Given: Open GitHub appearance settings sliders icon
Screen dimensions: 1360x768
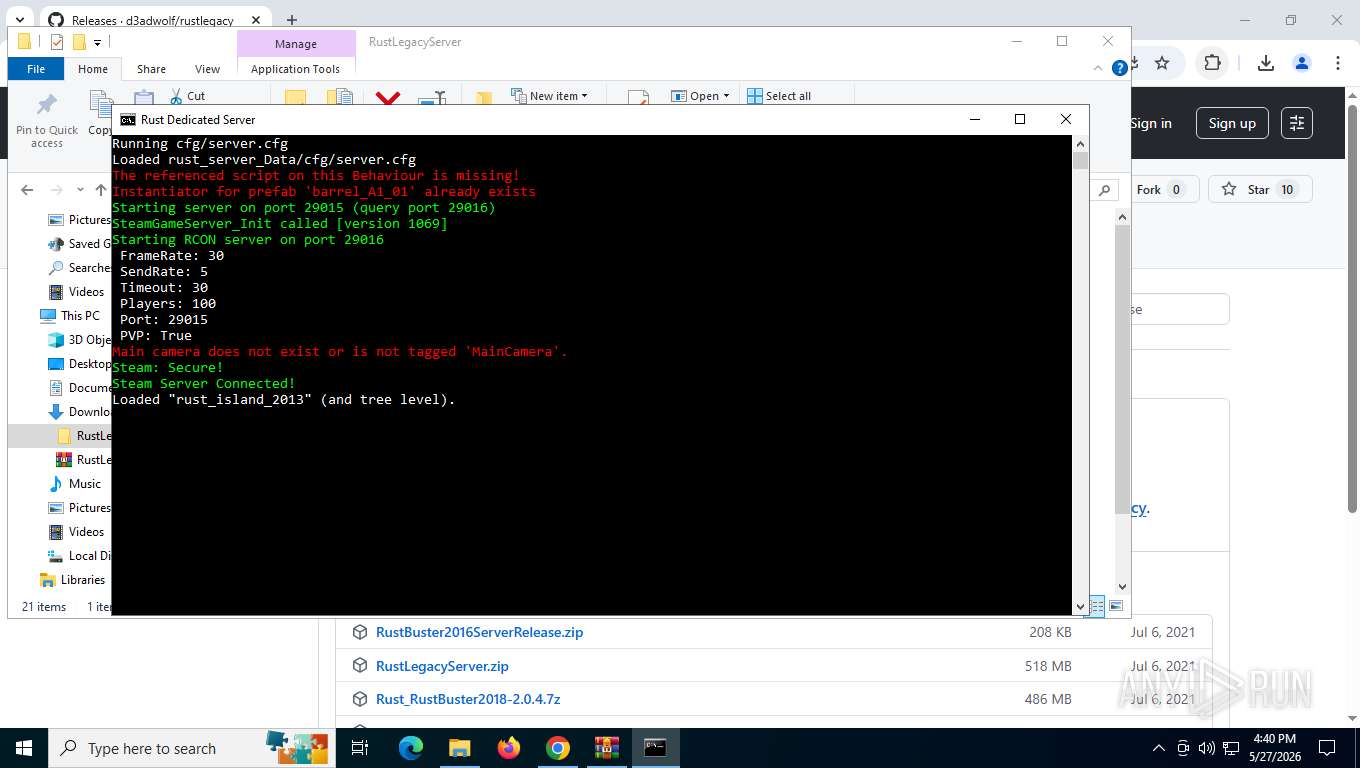Looking at the screenshot, I should [1297, 123].
